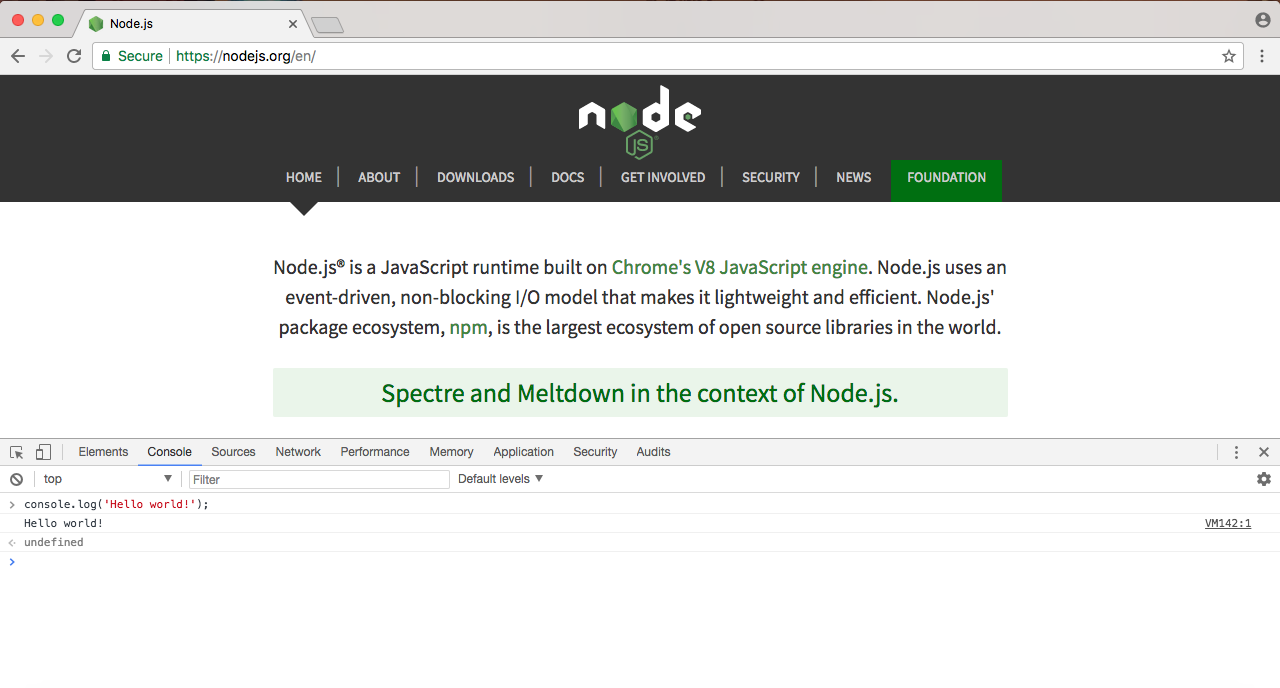Click the console Filter input field

point(319,480)
